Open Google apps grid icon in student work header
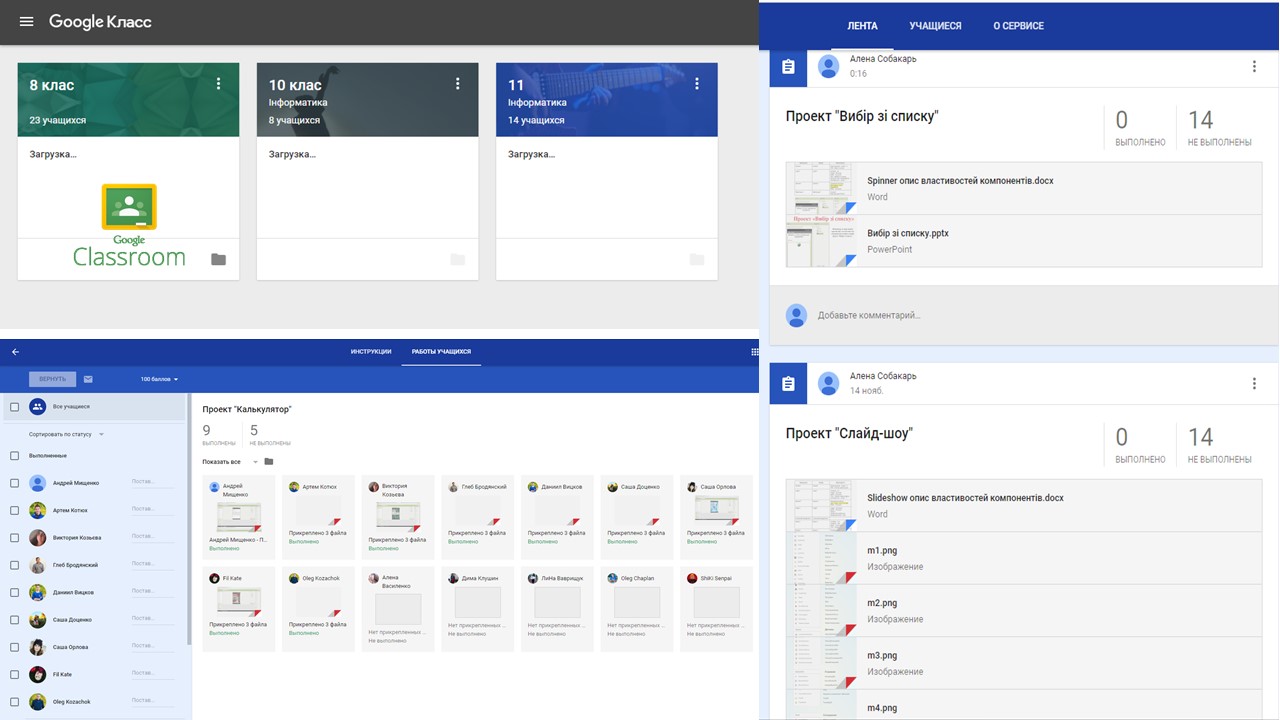The width and height of the screenshot is (1280, 720). (755, 352)
